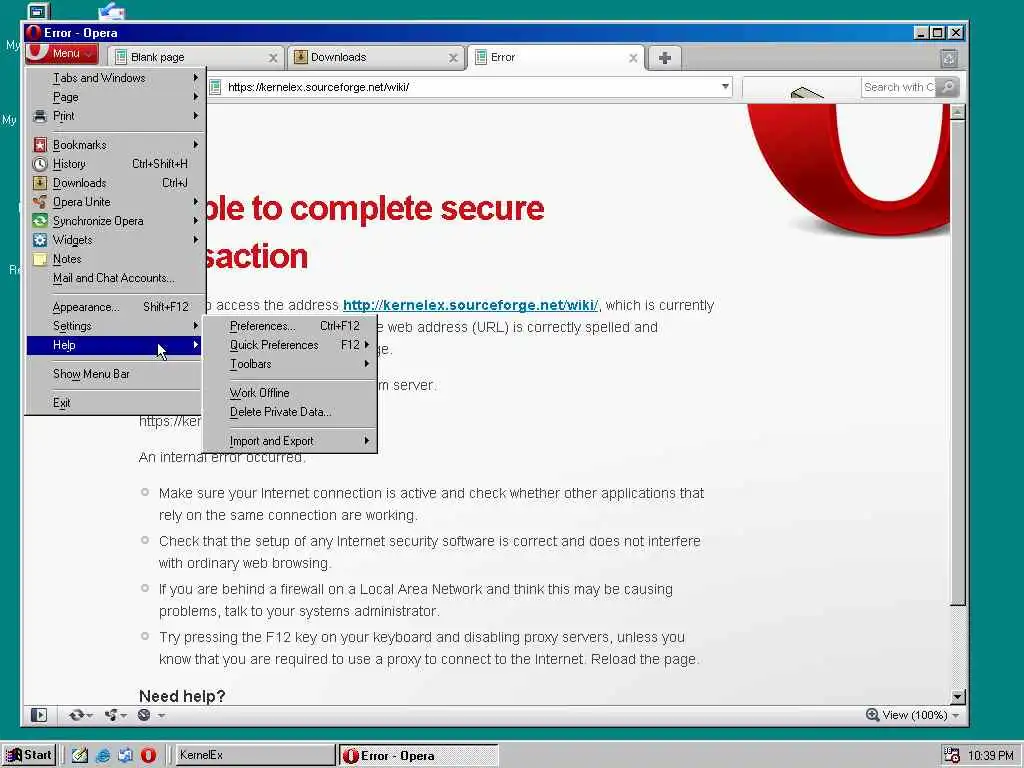Click the Outlook Express quick launch icon

[x=125, y=756]
